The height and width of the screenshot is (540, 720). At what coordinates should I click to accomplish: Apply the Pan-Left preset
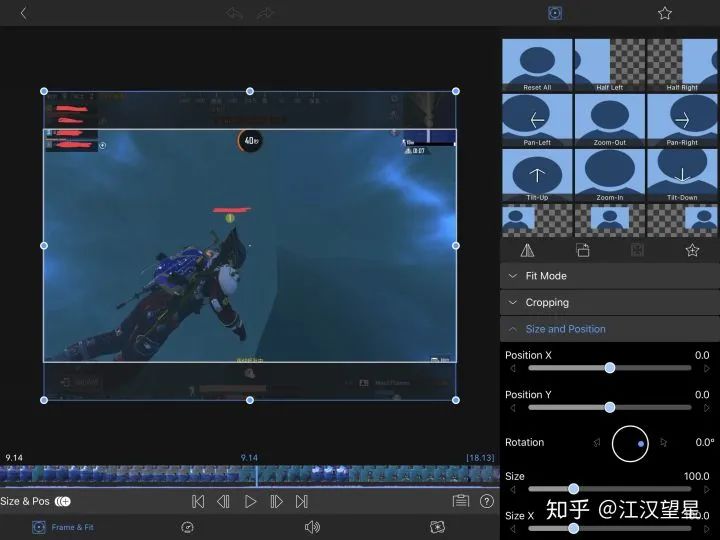[537, 120]
